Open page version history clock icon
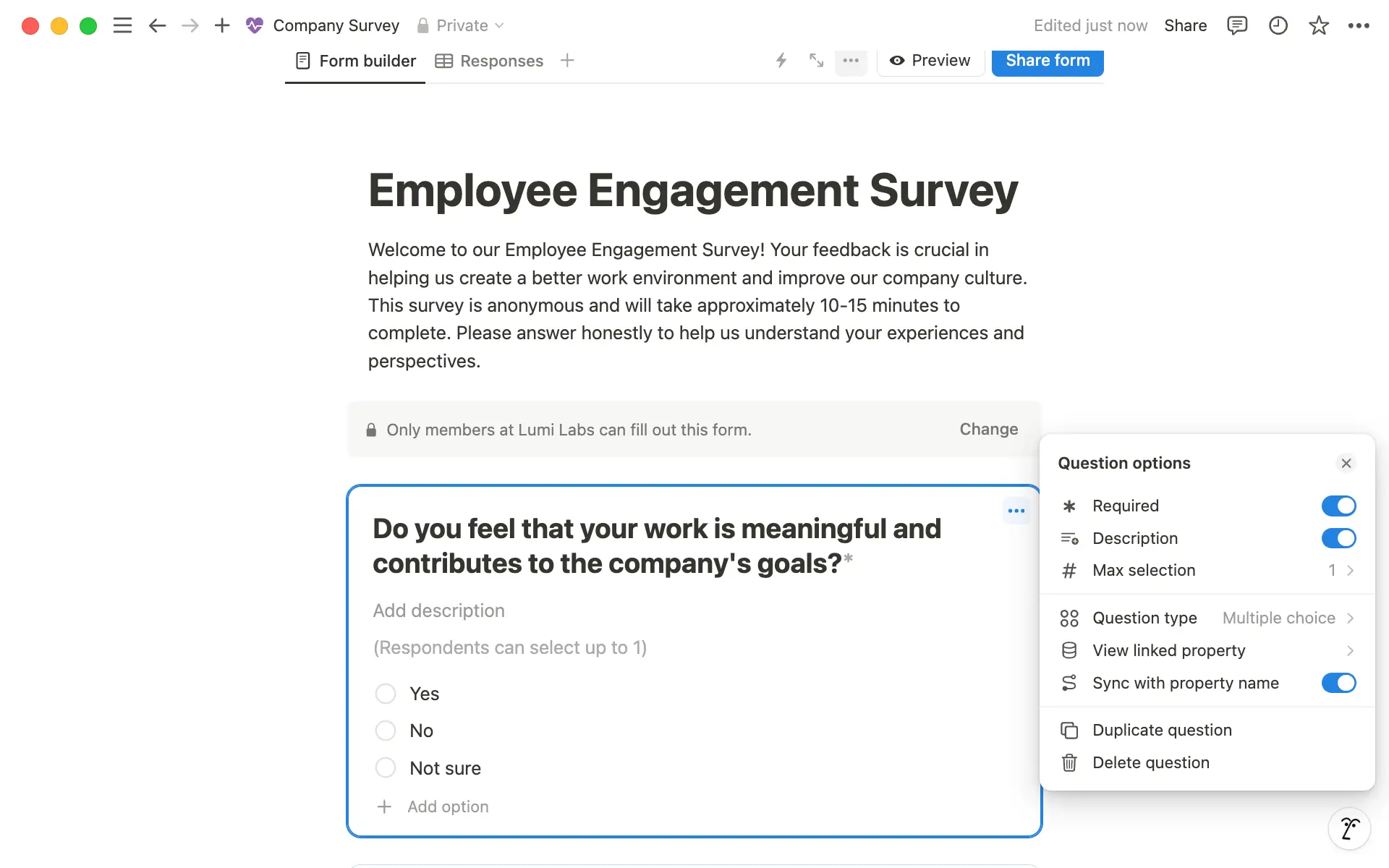This screenshot has width=1389, height=868. tap(1278, 25)
